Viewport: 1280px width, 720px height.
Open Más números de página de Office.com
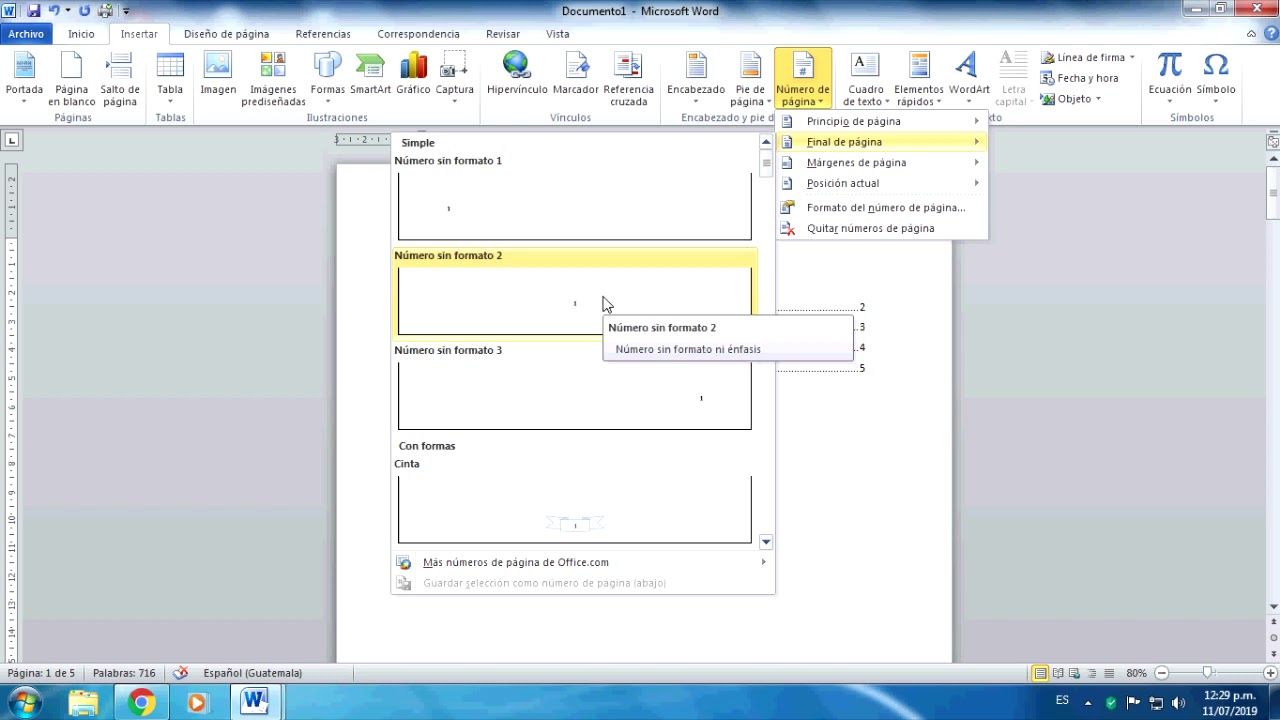(x=583, y=562)
